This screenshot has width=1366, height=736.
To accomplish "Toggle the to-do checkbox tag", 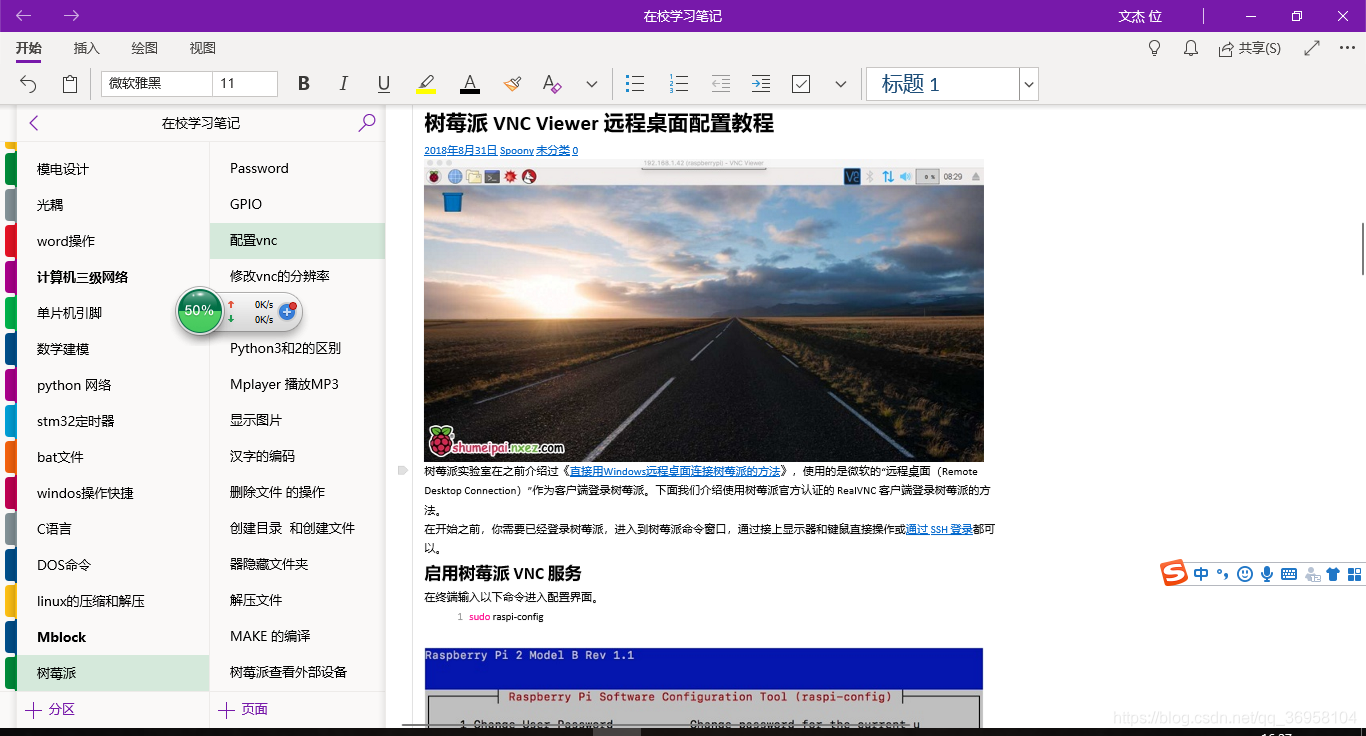I will pyautogui.click(x=801, y=84).
